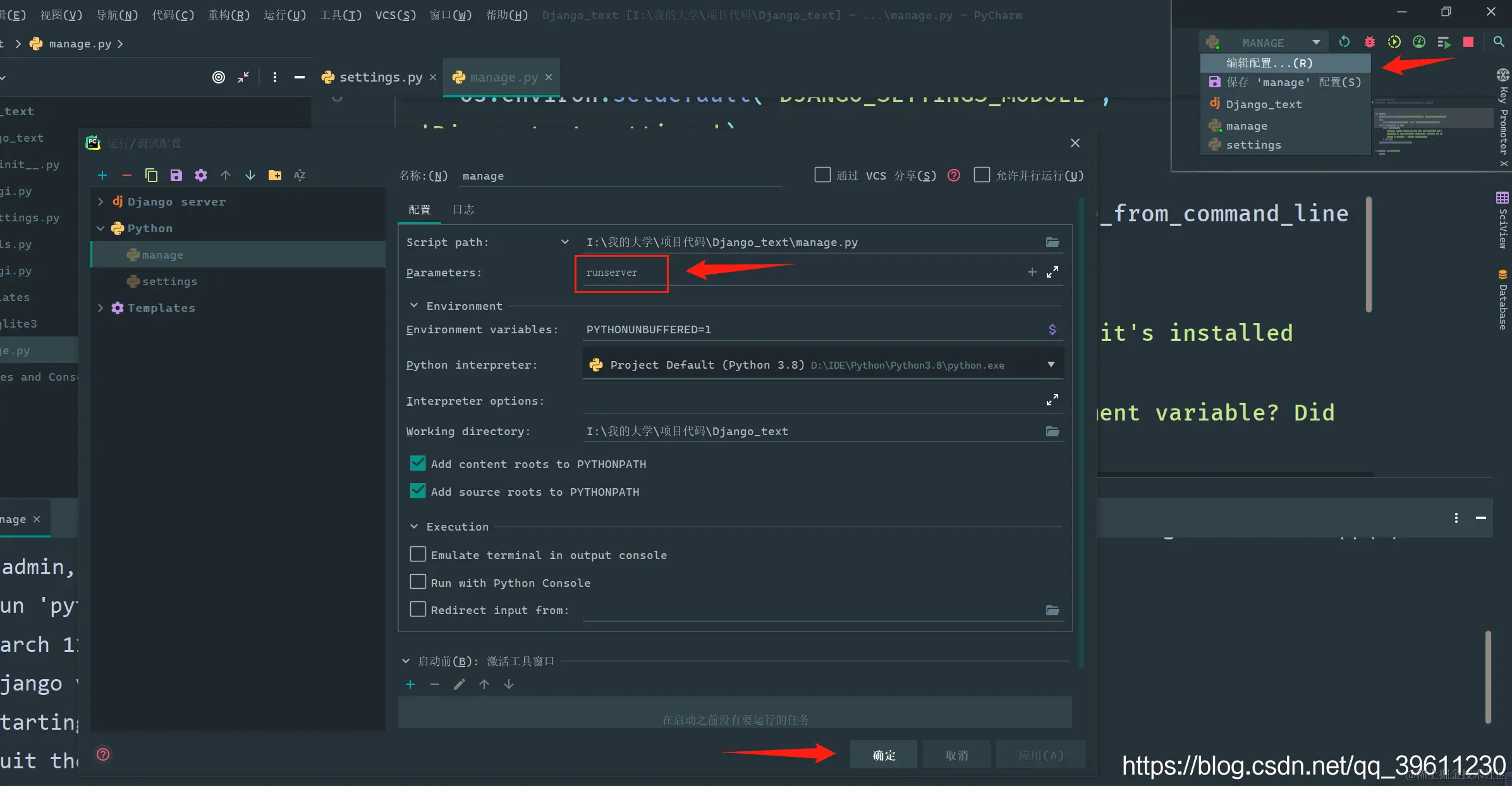The height and width of the screenshot is (786, 1512).
Task: Open the Python interpreter dropdown
Action: point(1051,365)
